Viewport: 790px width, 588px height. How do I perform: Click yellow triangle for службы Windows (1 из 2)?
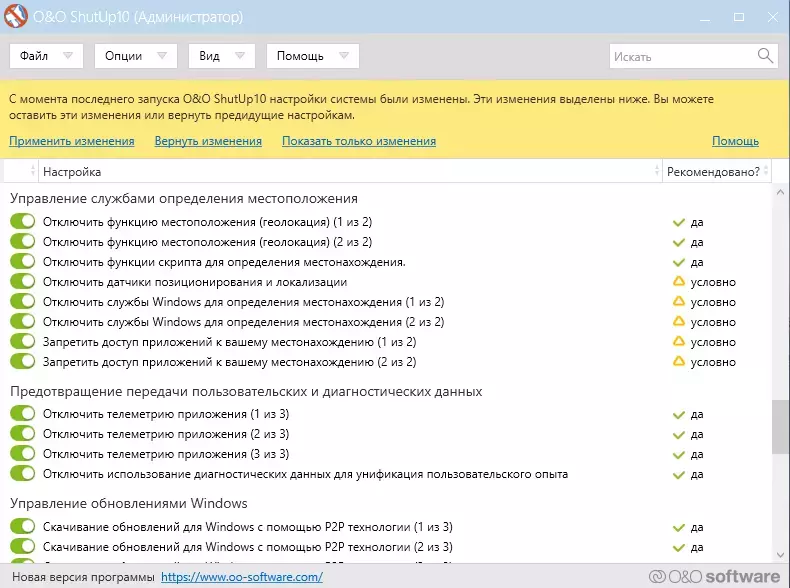click(x=679, y=301)
